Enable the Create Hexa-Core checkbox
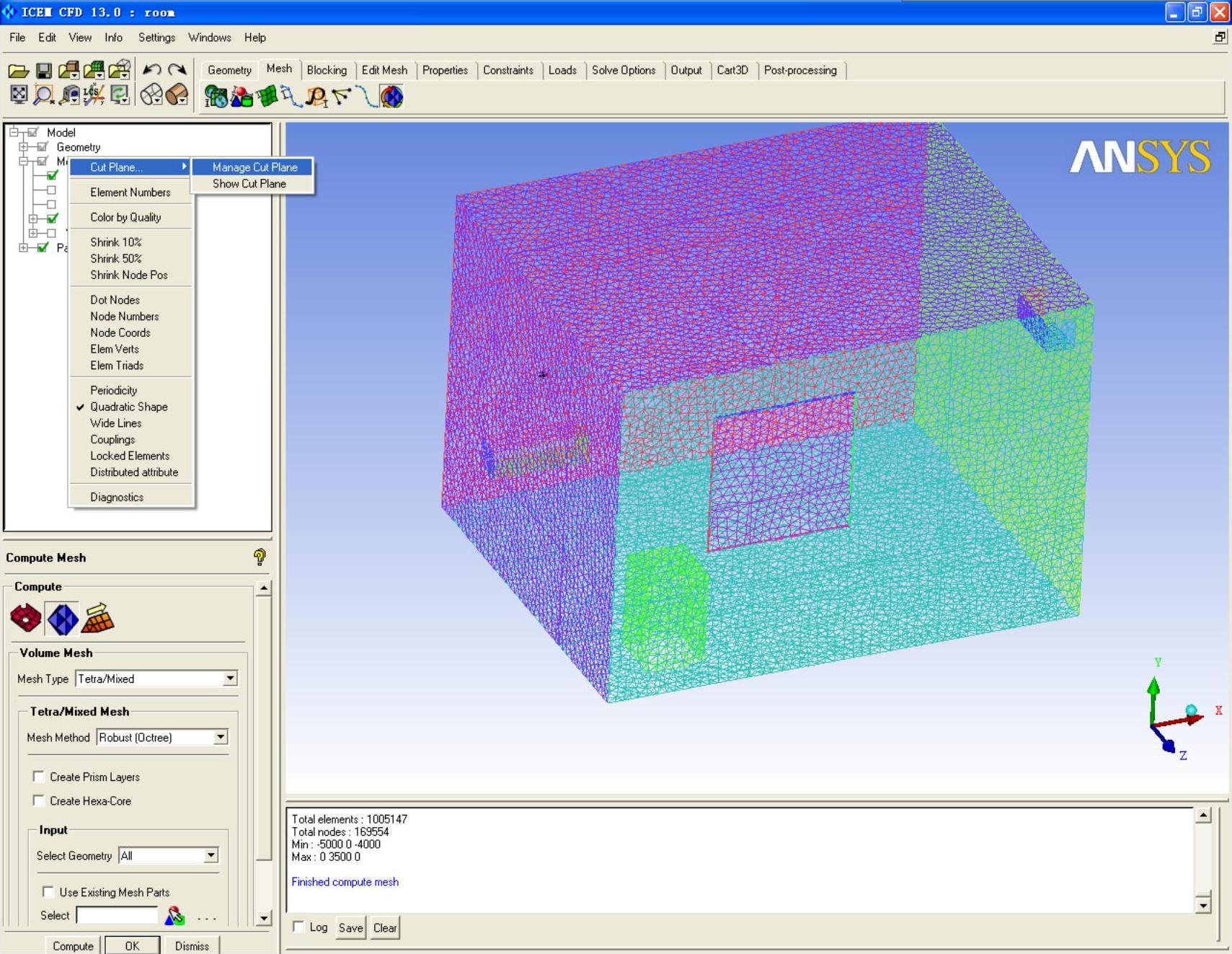Screen dimensions: 1232x954 point(39,800)
